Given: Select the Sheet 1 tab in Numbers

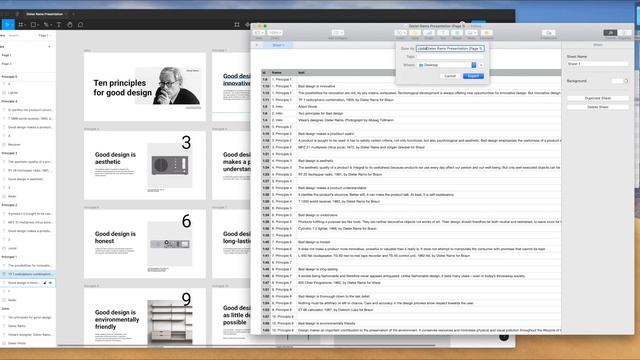Looking at the screenshot, I should tap(278, 45).
